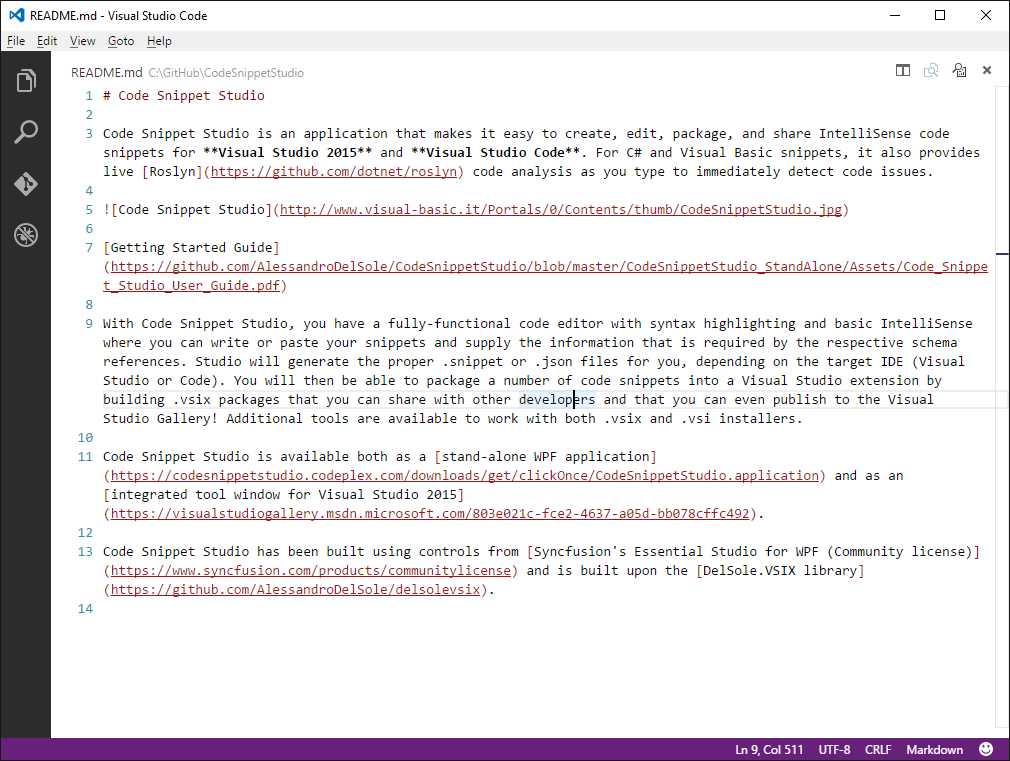Select the README.md editor tab
The width and height of the screenshot is (1010, 761).
coord(106,72)
